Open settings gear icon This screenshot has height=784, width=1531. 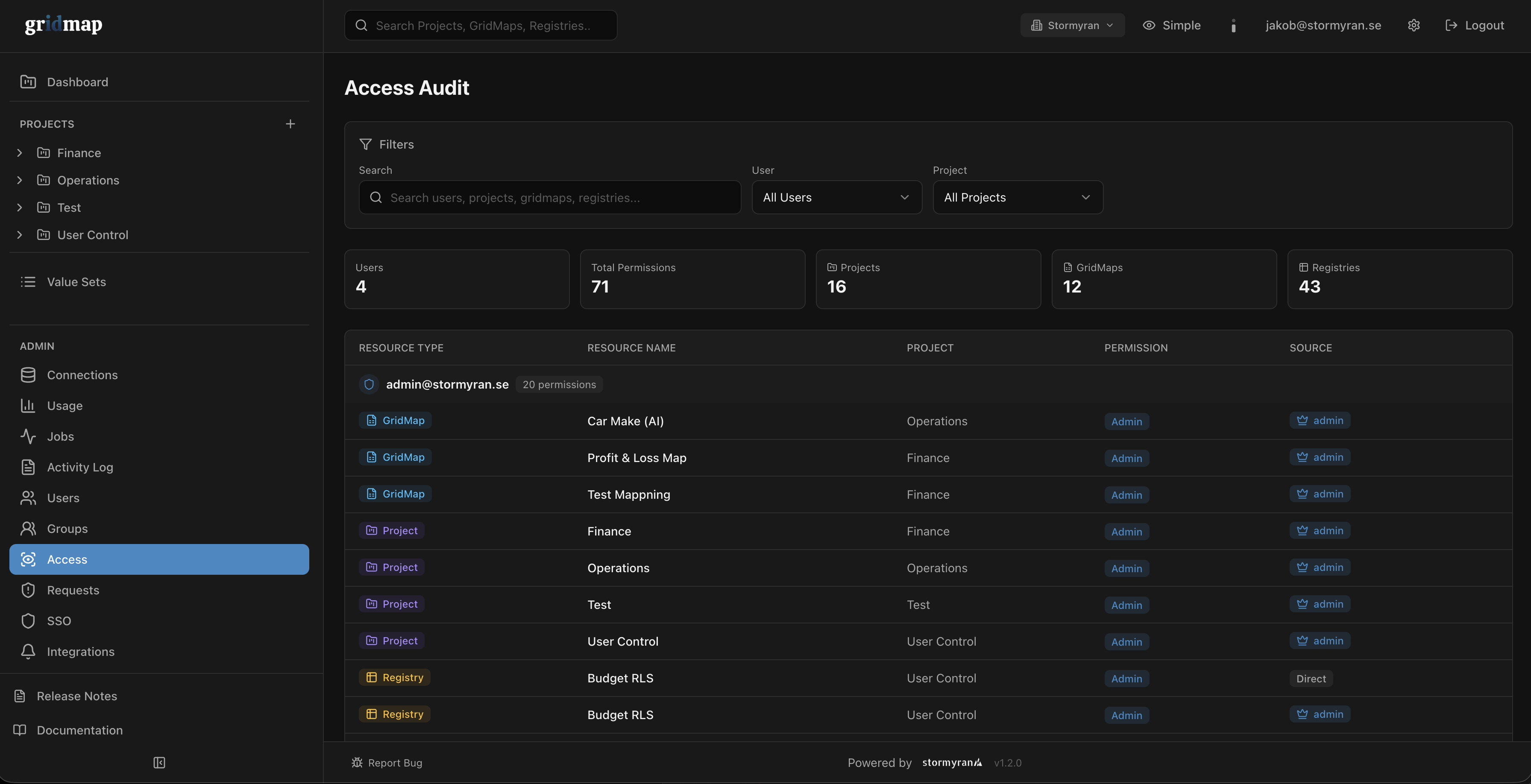[1414, 25]
